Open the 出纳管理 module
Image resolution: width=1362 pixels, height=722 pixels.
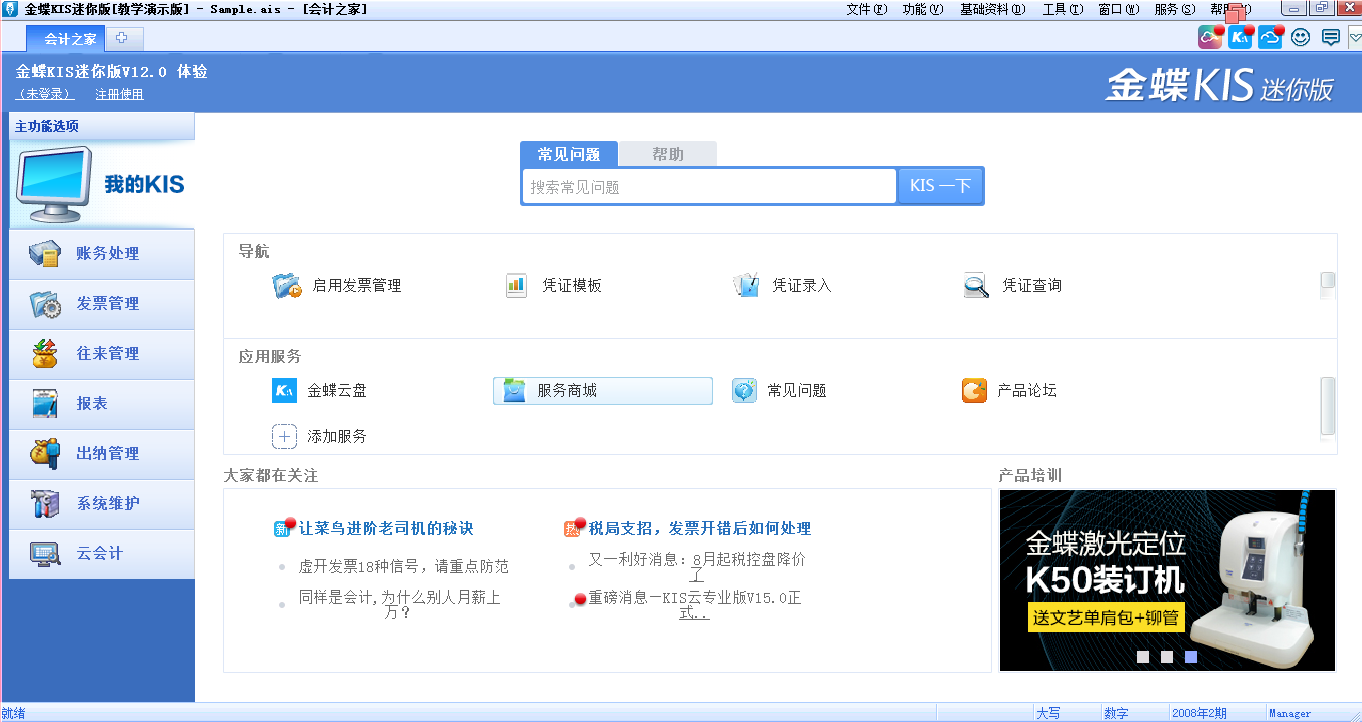click(102, 454)
